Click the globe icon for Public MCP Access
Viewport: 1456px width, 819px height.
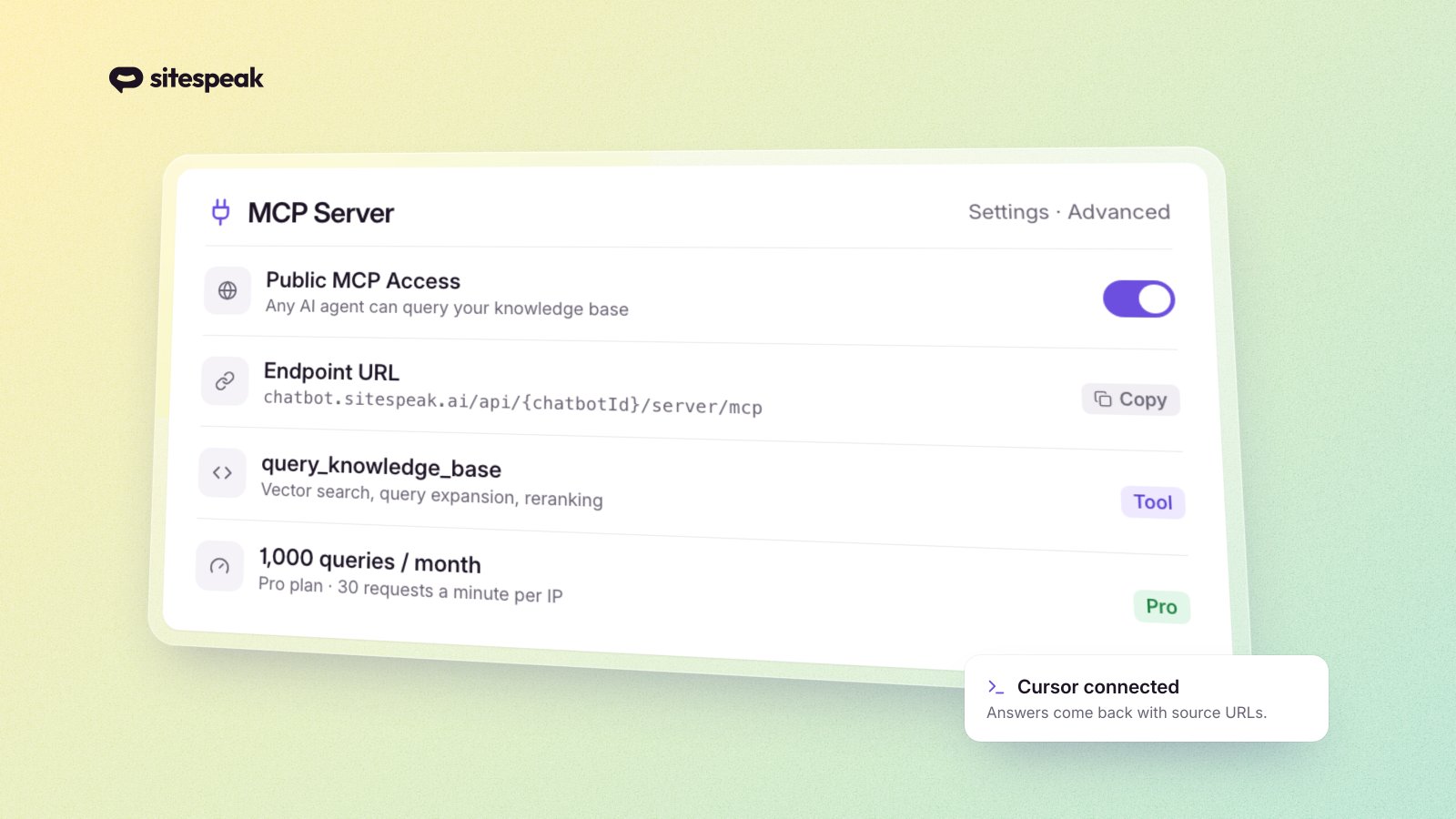pyautogui.click(x=227, y=290)
